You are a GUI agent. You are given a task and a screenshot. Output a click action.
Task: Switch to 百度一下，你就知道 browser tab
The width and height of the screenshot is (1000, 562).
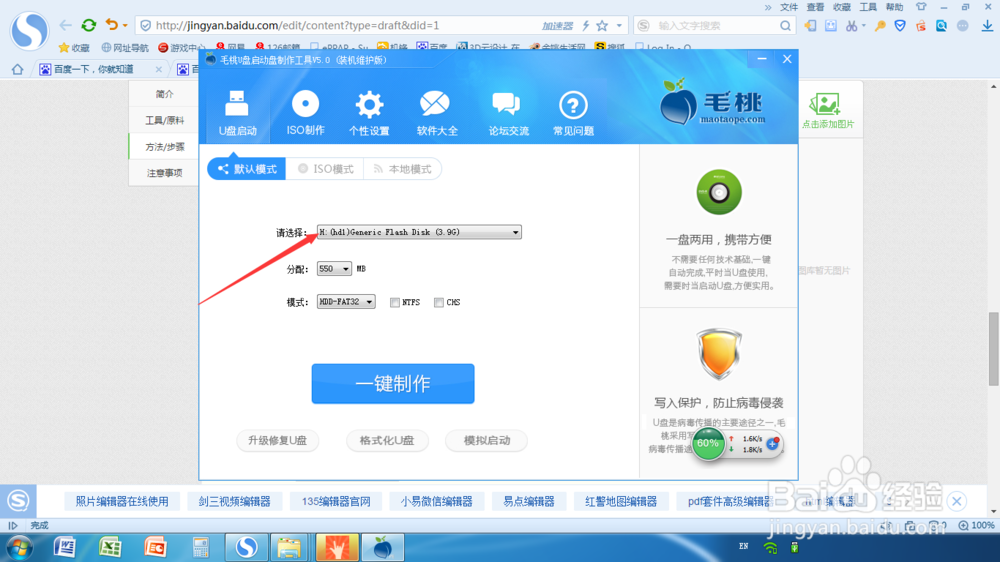94,69
